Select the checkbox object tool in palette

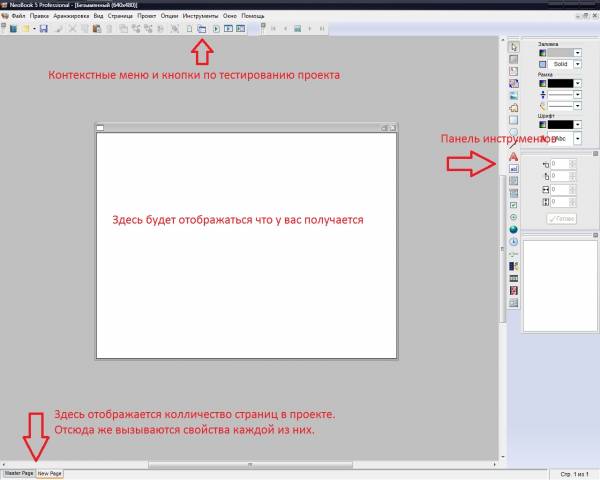click(513, 205)
